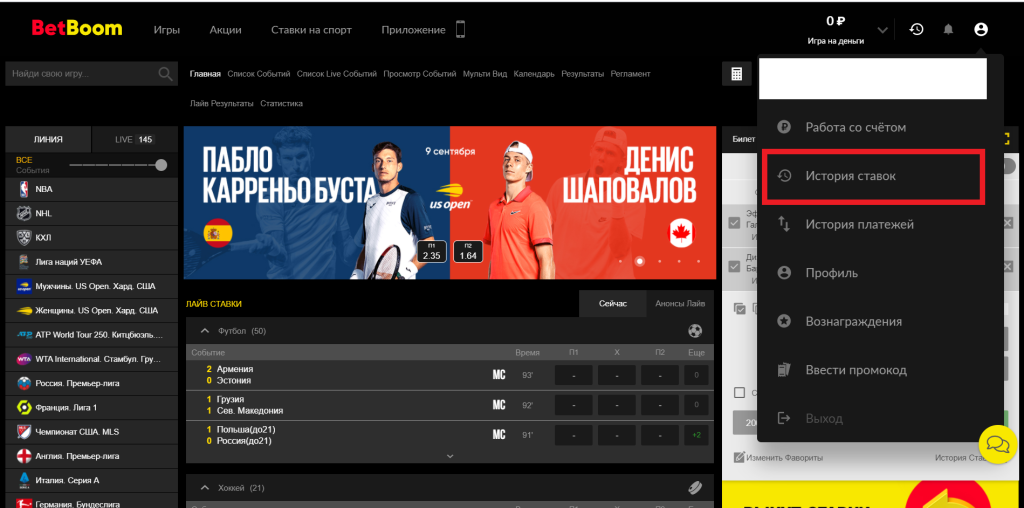Open the calculator icon button
The image size is (1024, 508).
pyautogui.click(x=736, y=74)
